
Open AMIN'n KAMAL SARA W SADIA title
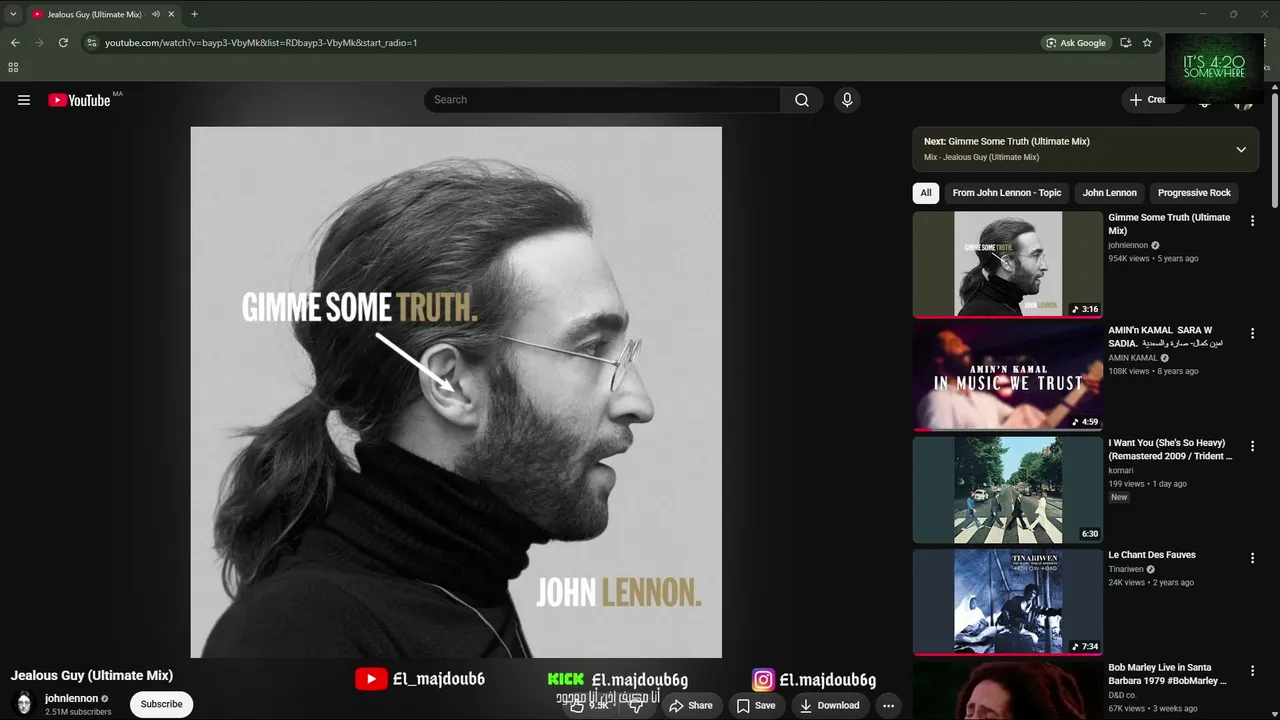coord(1166,337)
